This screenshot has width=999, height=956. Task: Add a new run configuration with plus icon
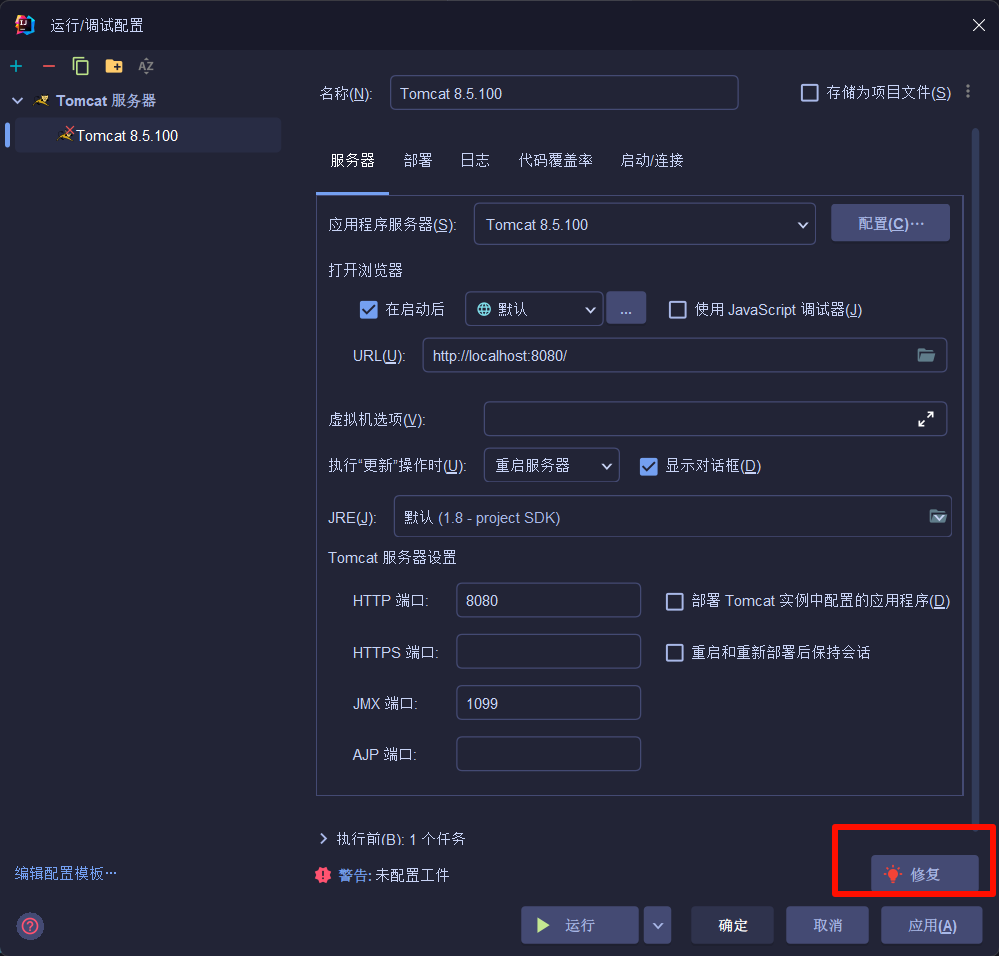17,66
